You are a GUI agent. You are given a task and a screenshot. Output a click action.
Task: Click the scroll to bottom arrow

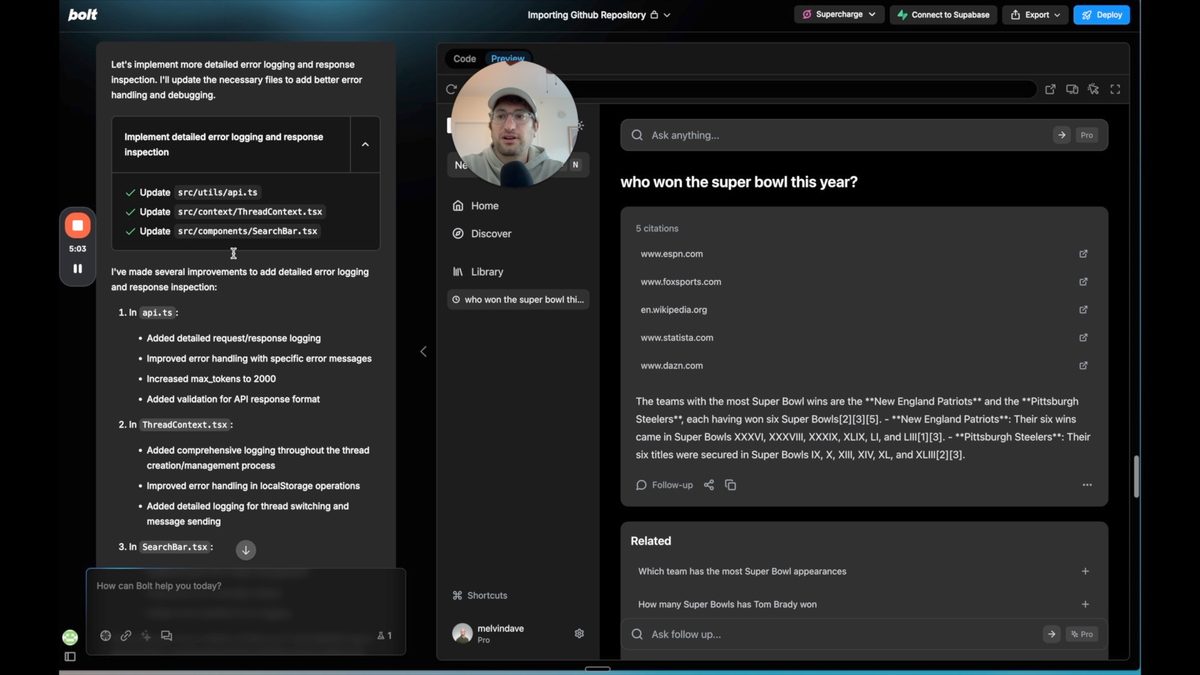pos(246,550)
